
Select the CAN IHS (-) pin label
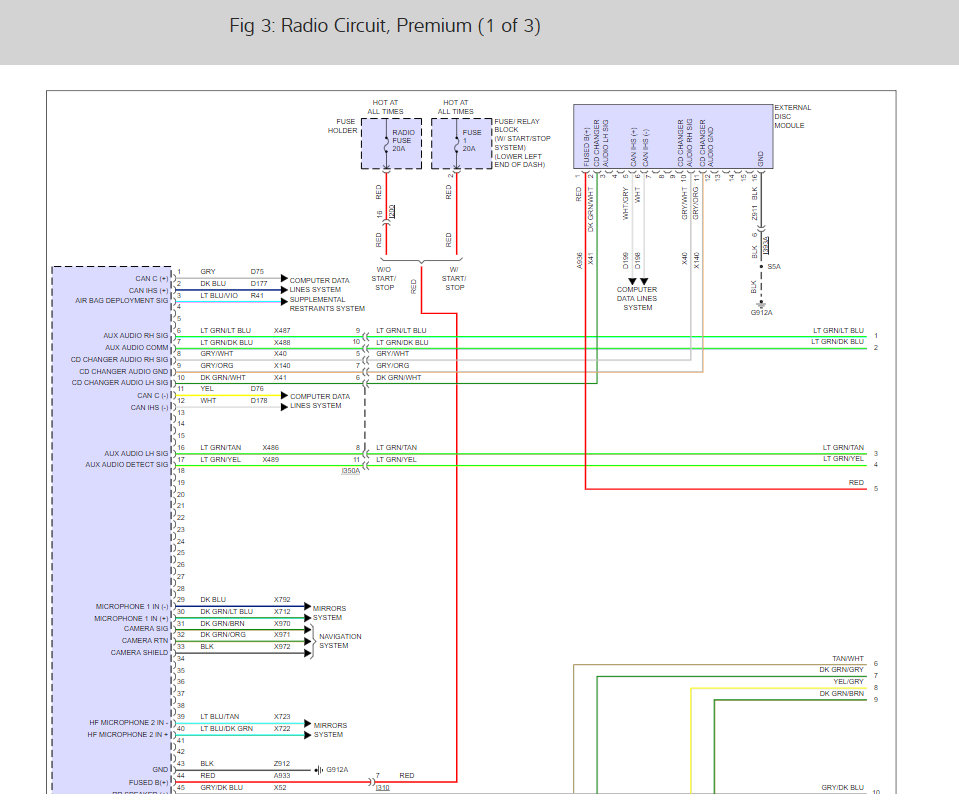(149, 407)
